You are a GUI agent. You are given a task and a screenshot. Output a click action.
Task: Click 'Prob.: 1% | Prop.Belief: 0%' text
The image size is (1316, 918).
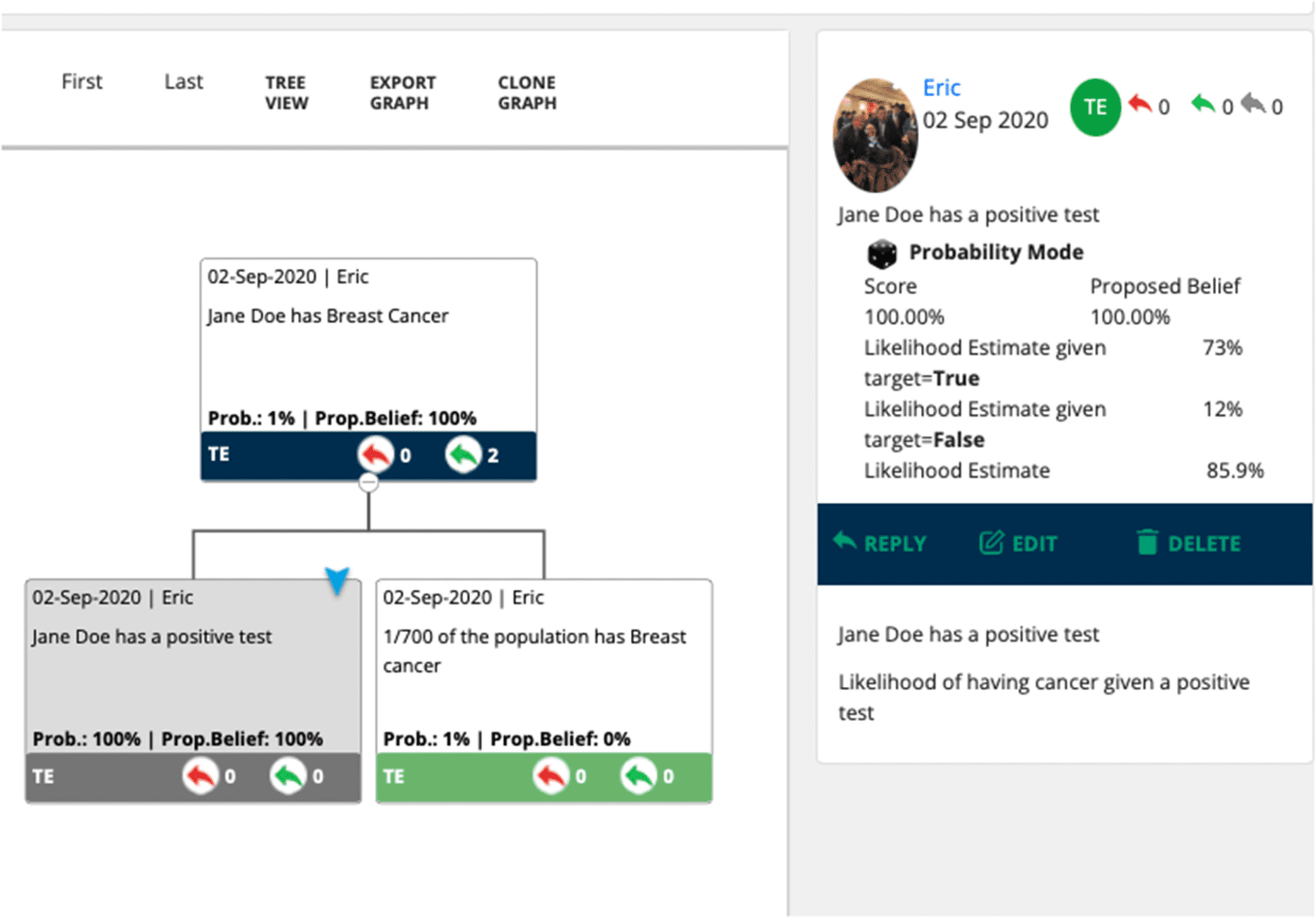(507, 739)
